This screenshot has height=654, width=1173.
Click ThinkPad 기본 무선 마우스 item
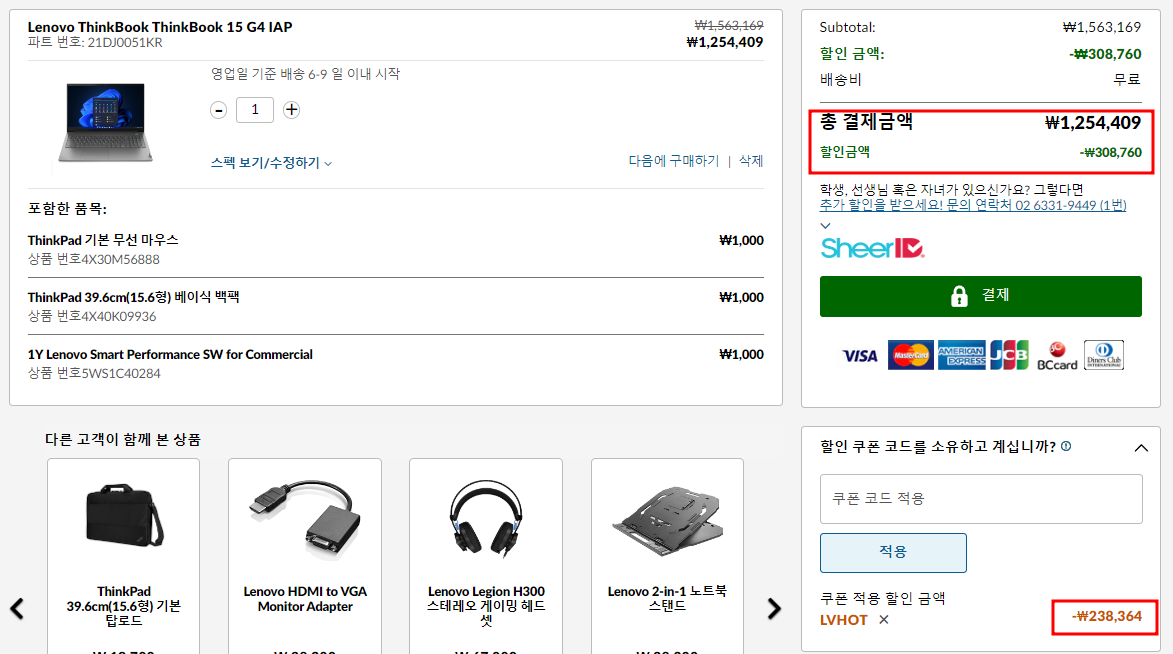pyautogui.click(x=103, y=240)
